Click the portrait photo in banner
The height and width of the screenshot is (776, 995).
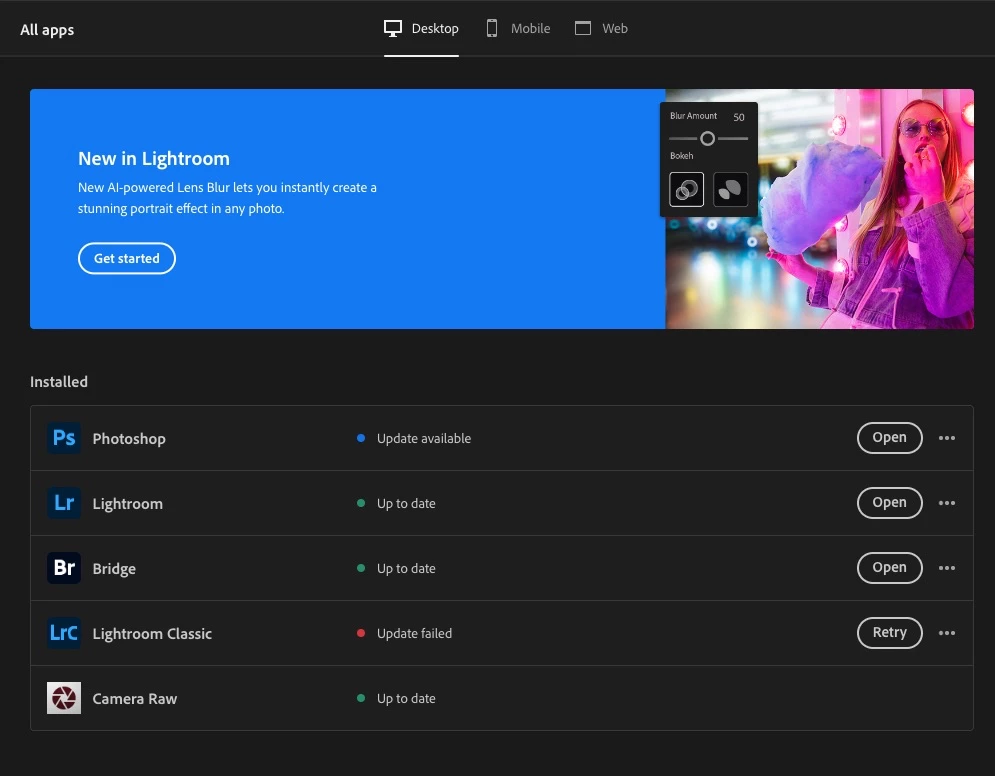(x=819, y=209)
